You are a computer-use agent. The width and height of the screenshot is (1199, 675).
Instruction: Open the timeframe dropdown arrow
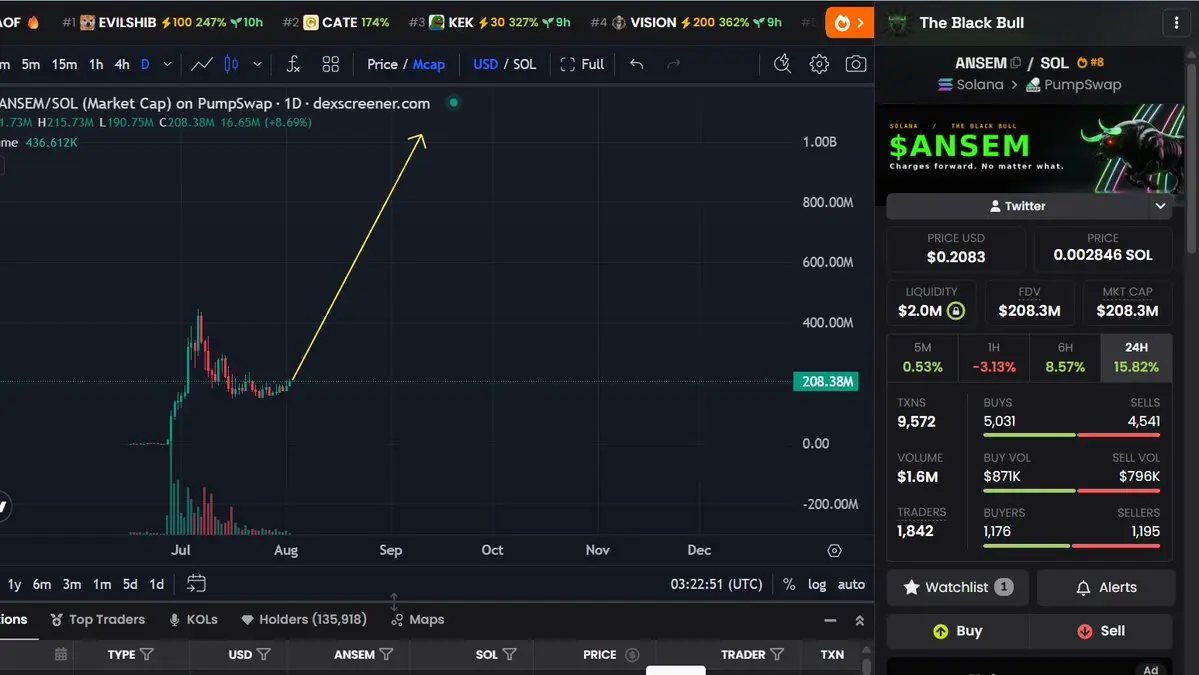(x=167, y=64)
